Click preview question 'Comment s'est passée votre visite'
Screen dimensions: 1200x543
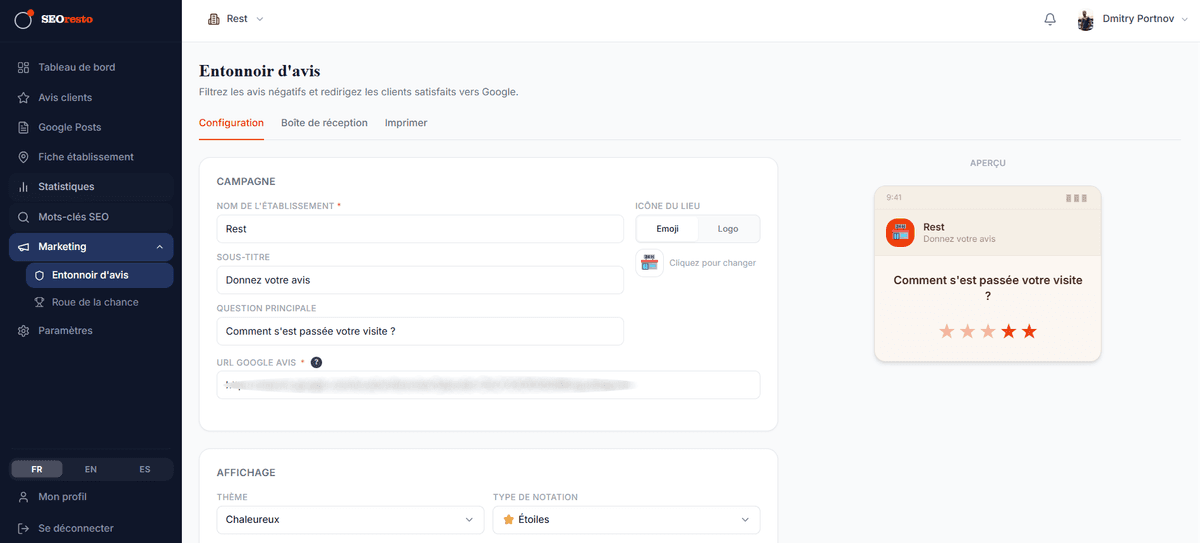988,288
